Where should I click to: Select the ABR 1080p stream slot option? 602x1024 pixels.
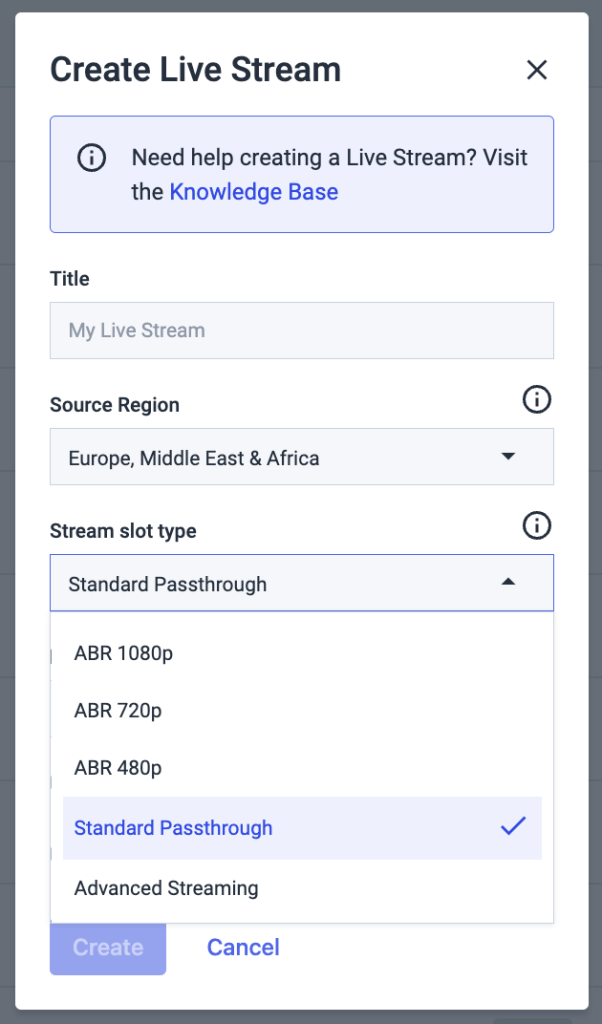[122, 653]
